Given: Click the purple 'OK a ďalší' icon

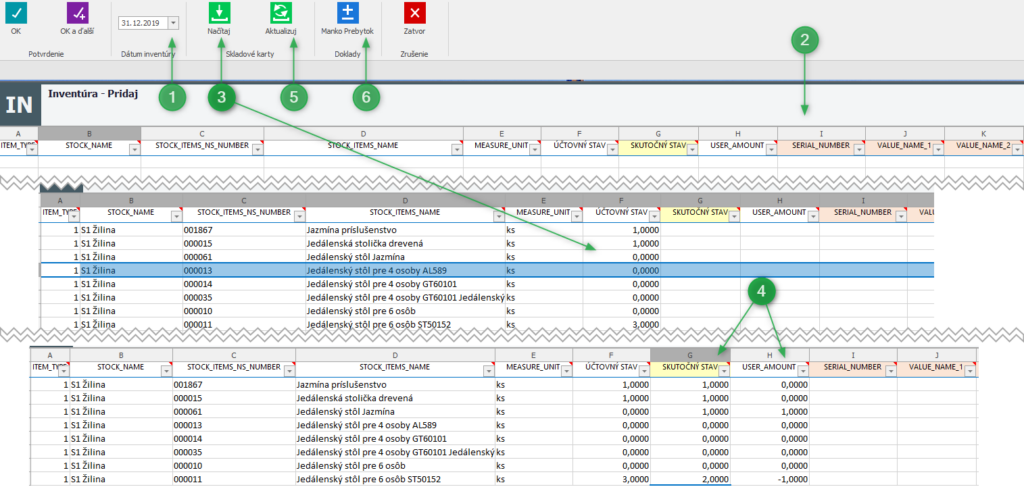Looking at the screenshot, I should point(78,12).
